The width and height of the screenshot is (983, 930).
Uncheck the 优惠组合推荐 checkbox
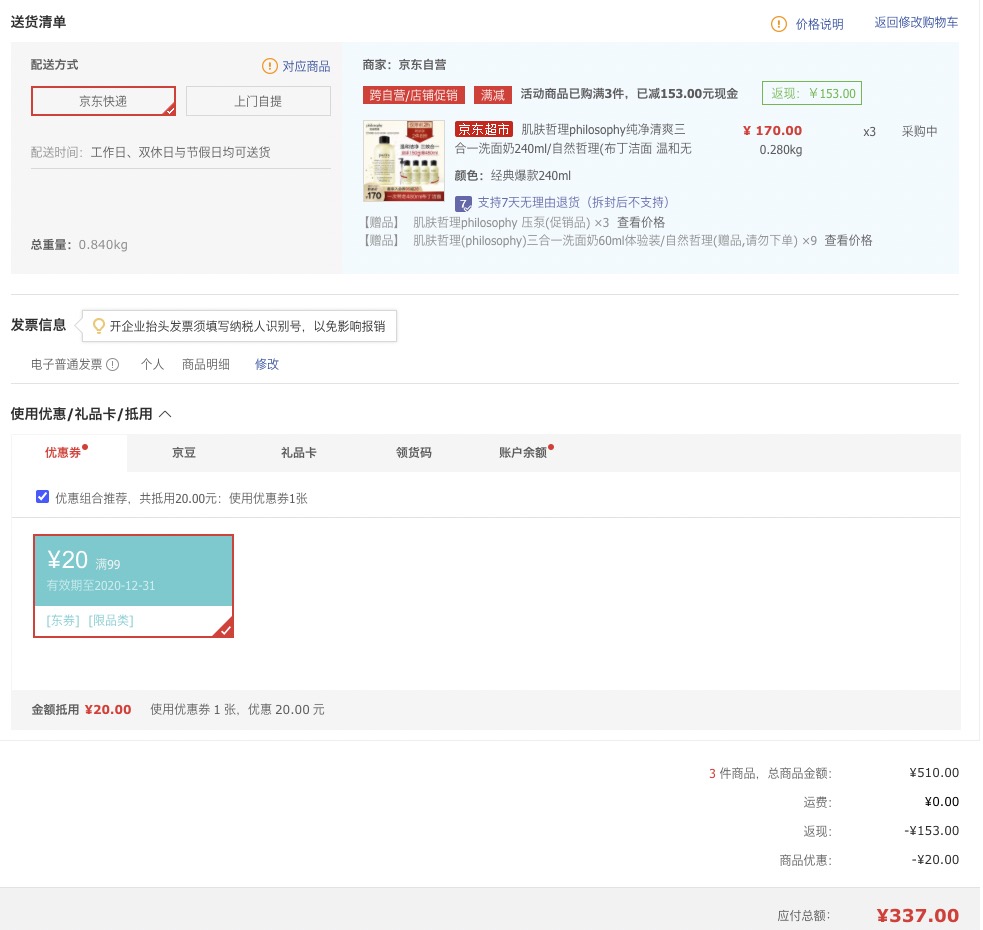coord(43,497)
